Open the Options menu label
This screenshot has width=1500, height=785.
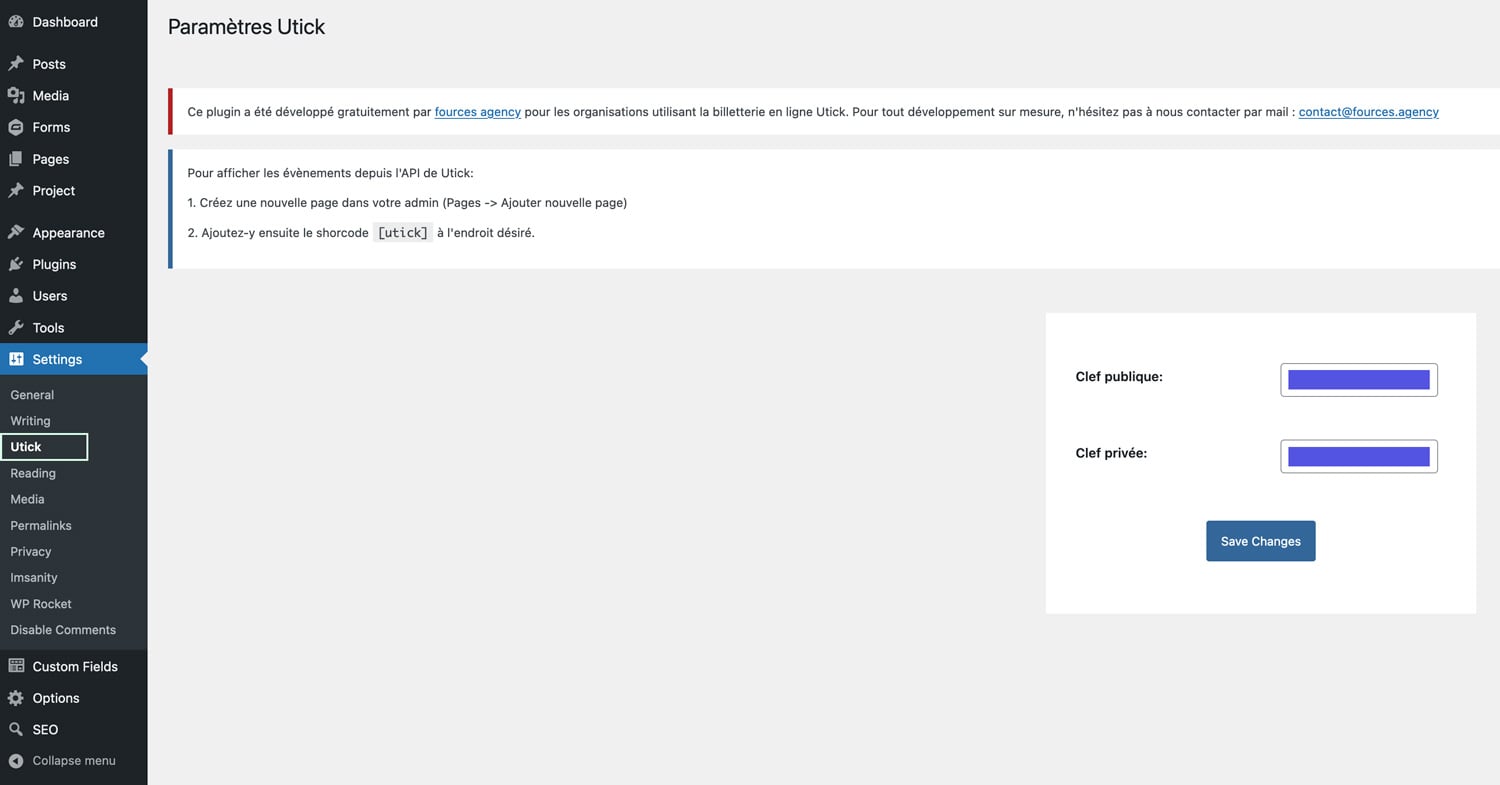[x=56, y=698]
